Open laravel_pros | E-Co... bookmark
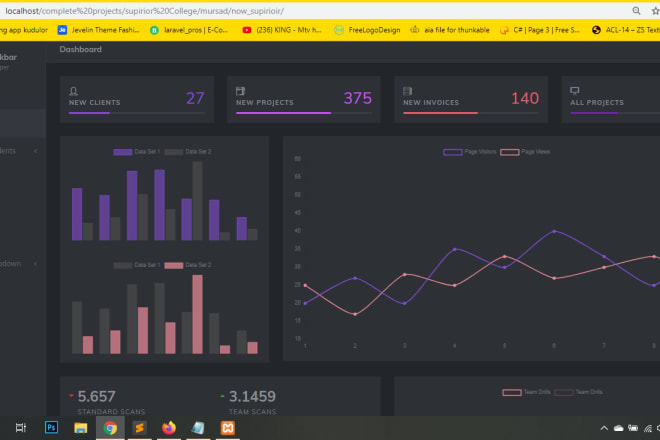Viewport: 660px width, 440px height. [x=189, y=30]
